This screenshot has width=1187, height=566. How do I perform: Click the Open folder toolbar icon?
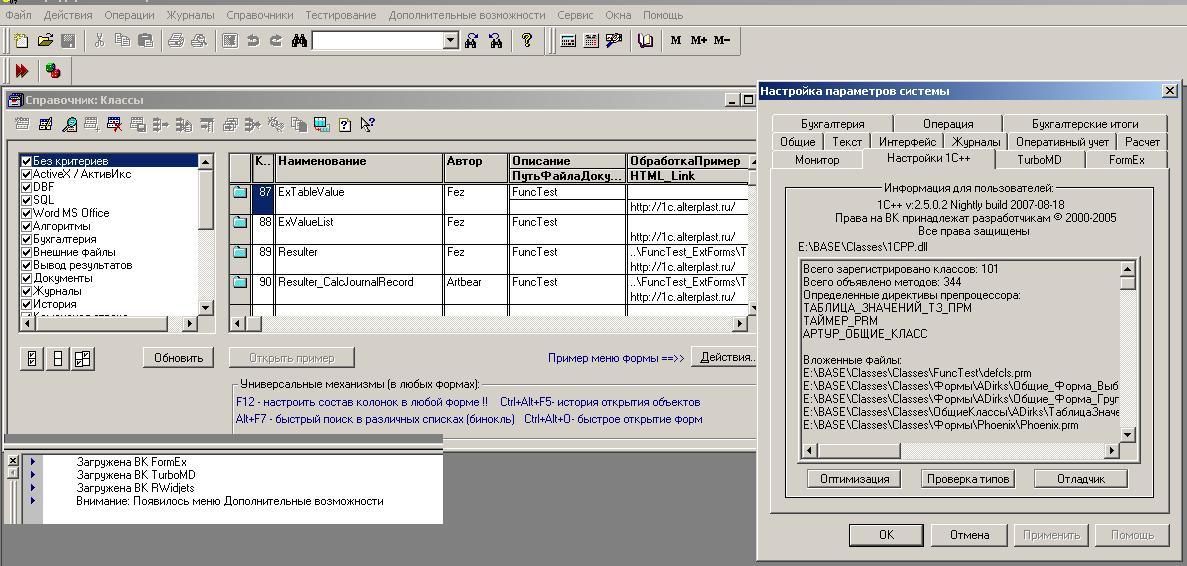[45, 41]
